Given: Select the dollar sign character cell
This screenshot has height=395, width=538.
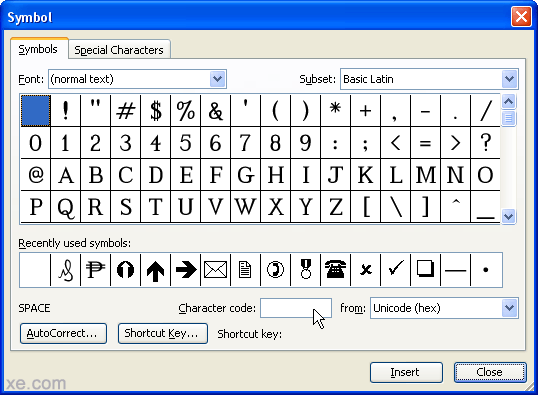Looking at the screenshot, I should [155, 111].
